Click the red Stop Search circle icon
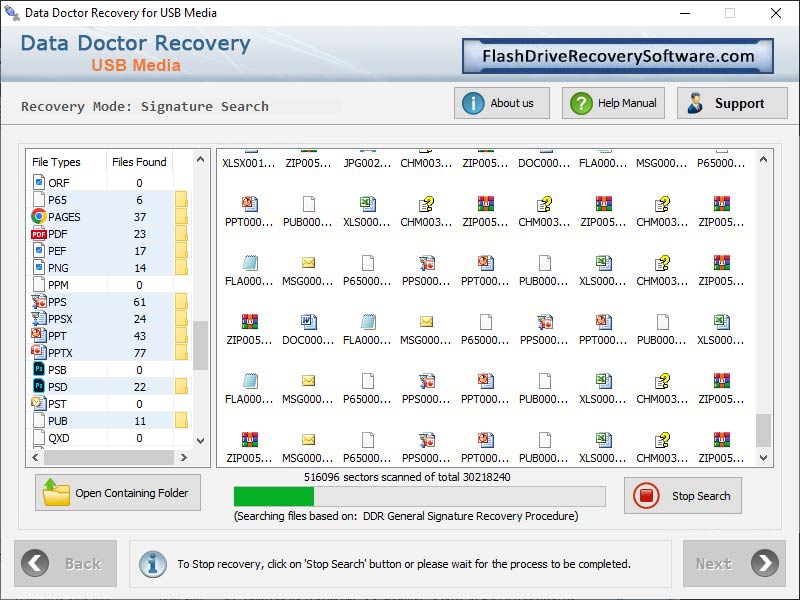 coord(648,495)
